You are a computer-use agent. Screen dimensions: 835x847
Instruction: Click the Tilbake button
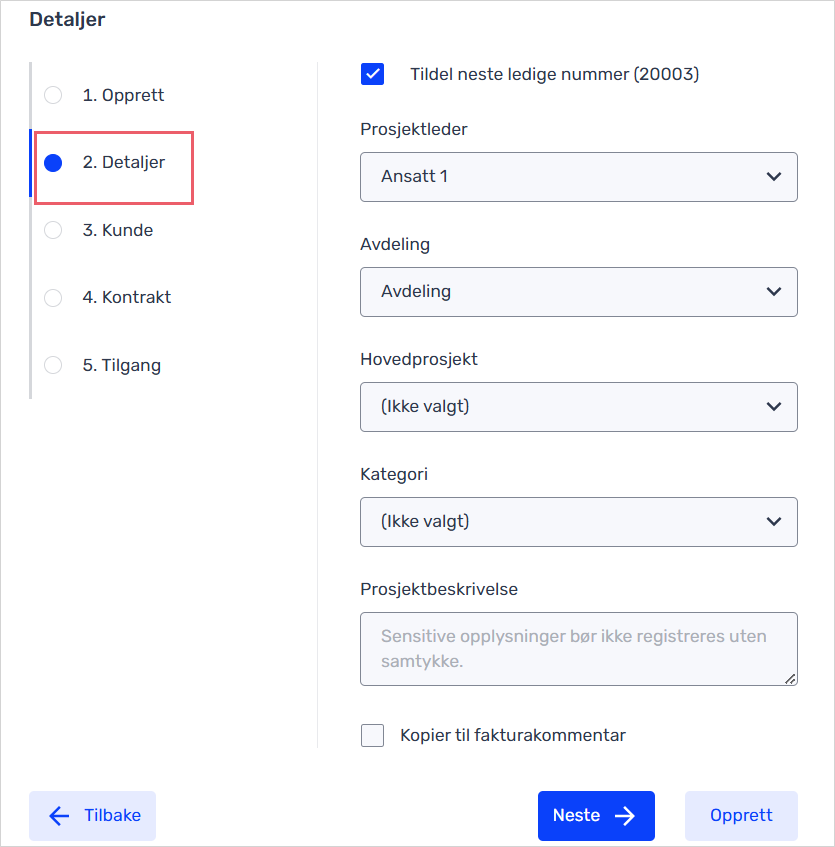[92, 816]
